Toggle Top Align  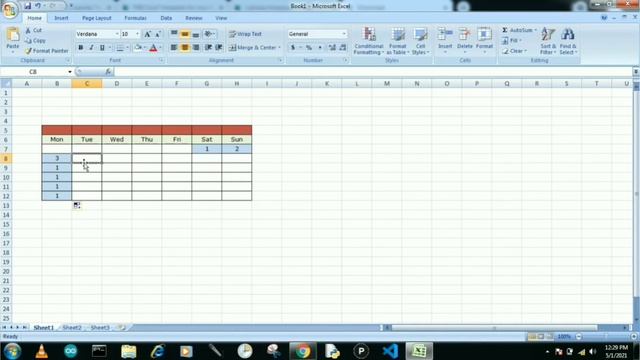click(x=174, y=34)
